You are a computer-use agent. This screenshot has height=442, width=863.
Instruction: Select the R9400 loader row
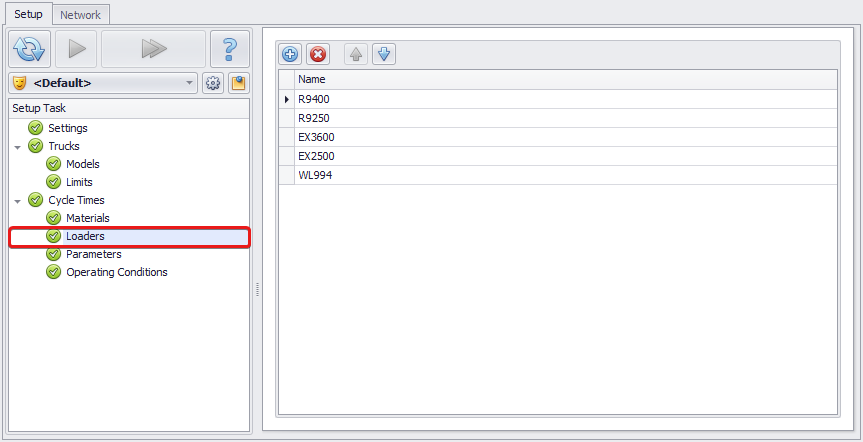pyautogui.click(x=566, y=99)
